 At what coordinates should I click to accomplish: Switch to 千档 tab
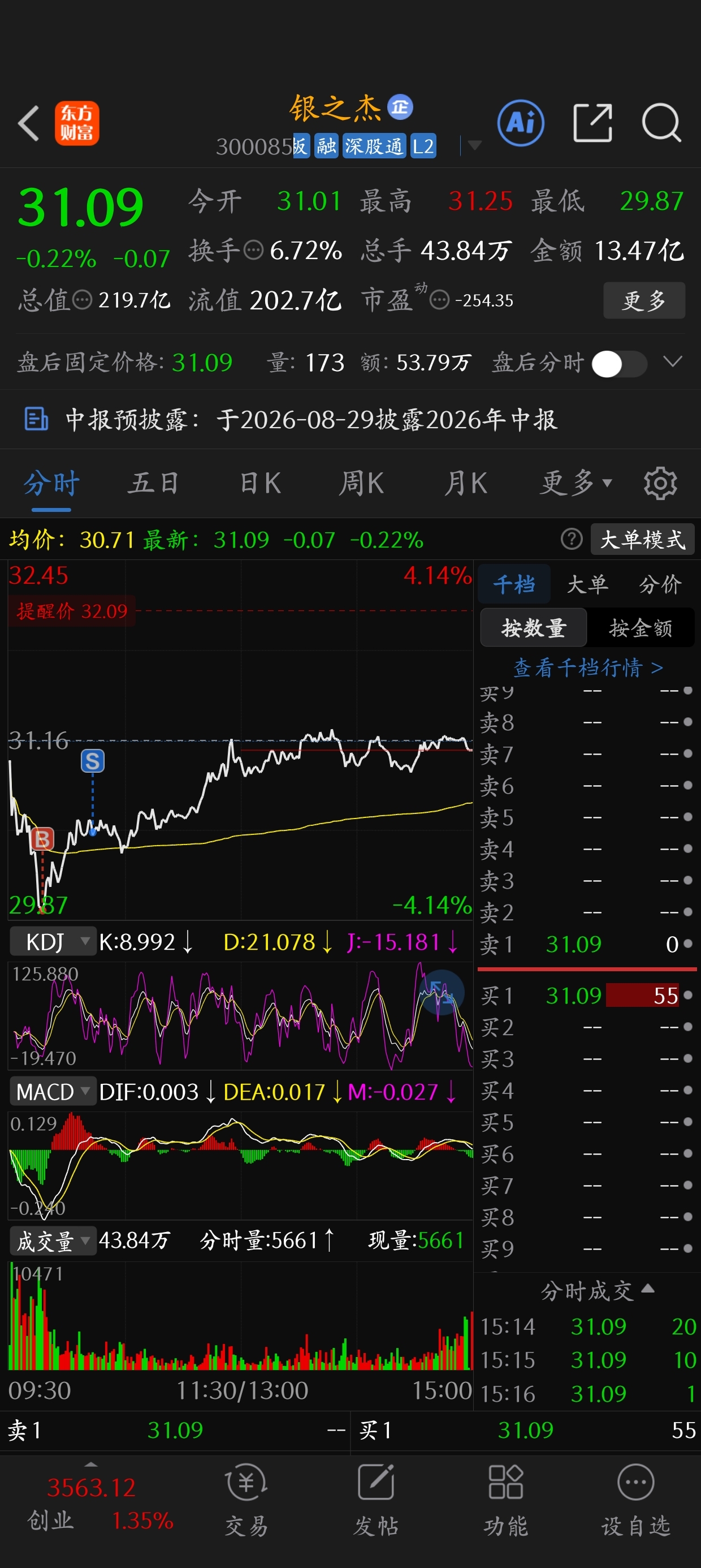(514, 584)
